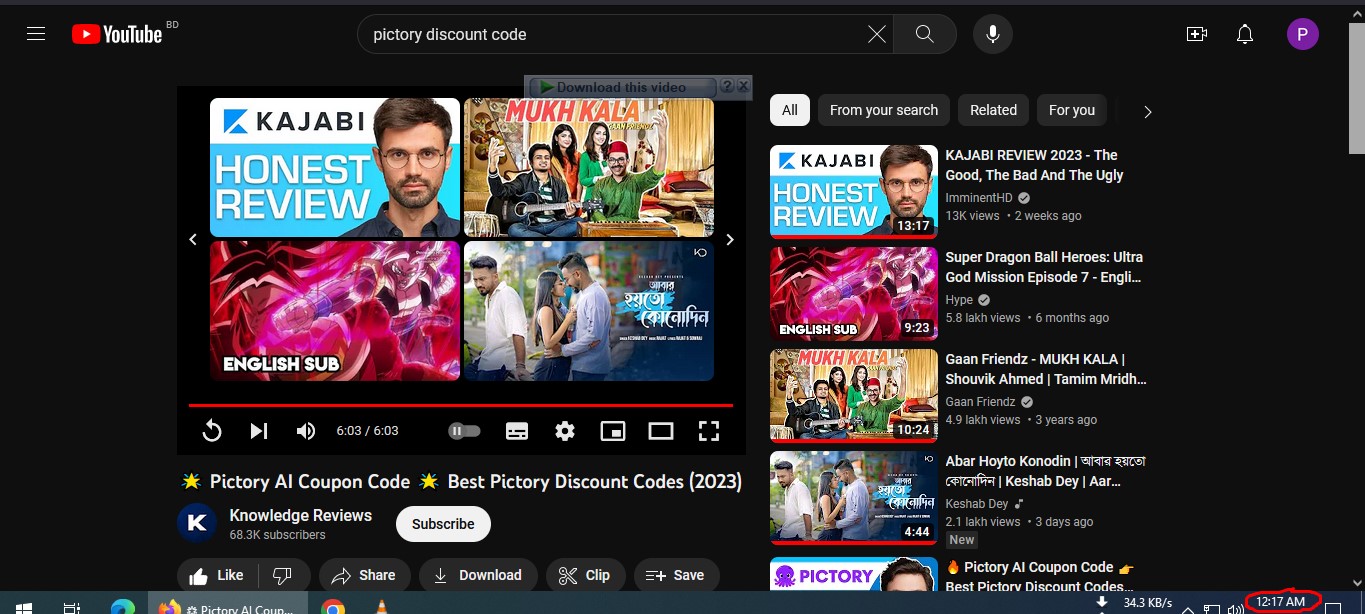Select the From your search chip

pyautogui.click(x=884, y=110)
